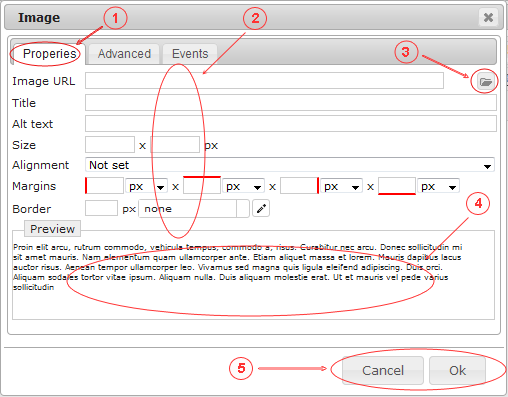
Task: Click the Size width field
Action: click(110, 145)
